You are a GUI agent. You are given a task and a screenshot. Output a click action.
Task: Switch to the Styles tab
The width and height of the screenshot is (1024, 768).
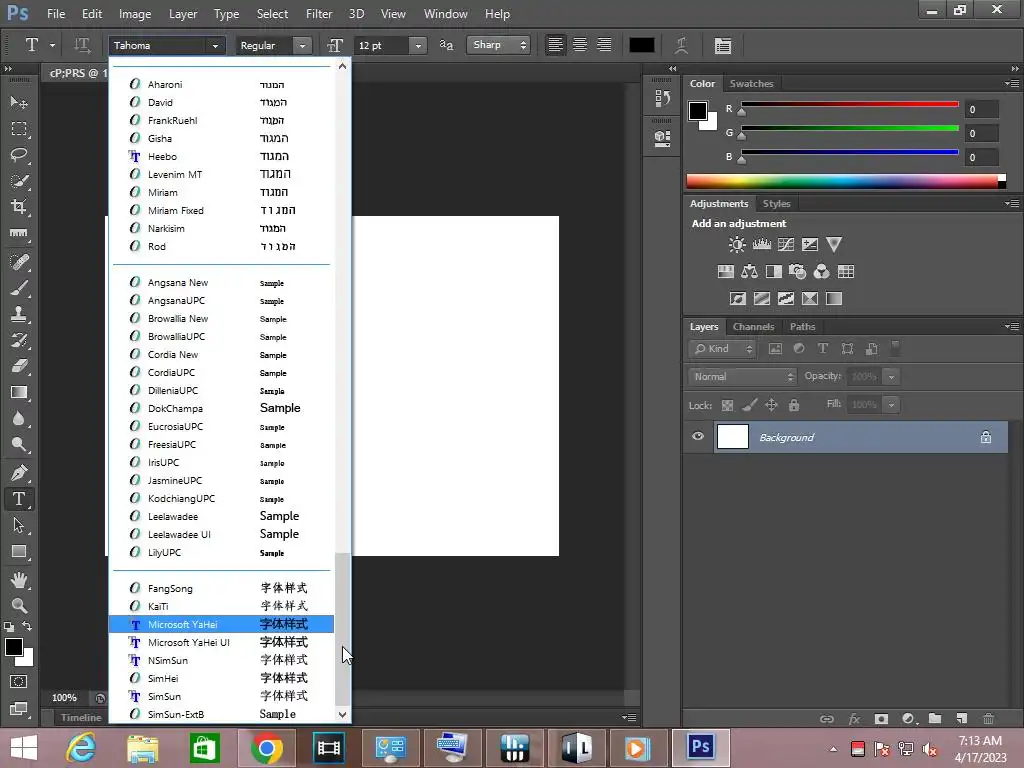(x=776, y=204)
